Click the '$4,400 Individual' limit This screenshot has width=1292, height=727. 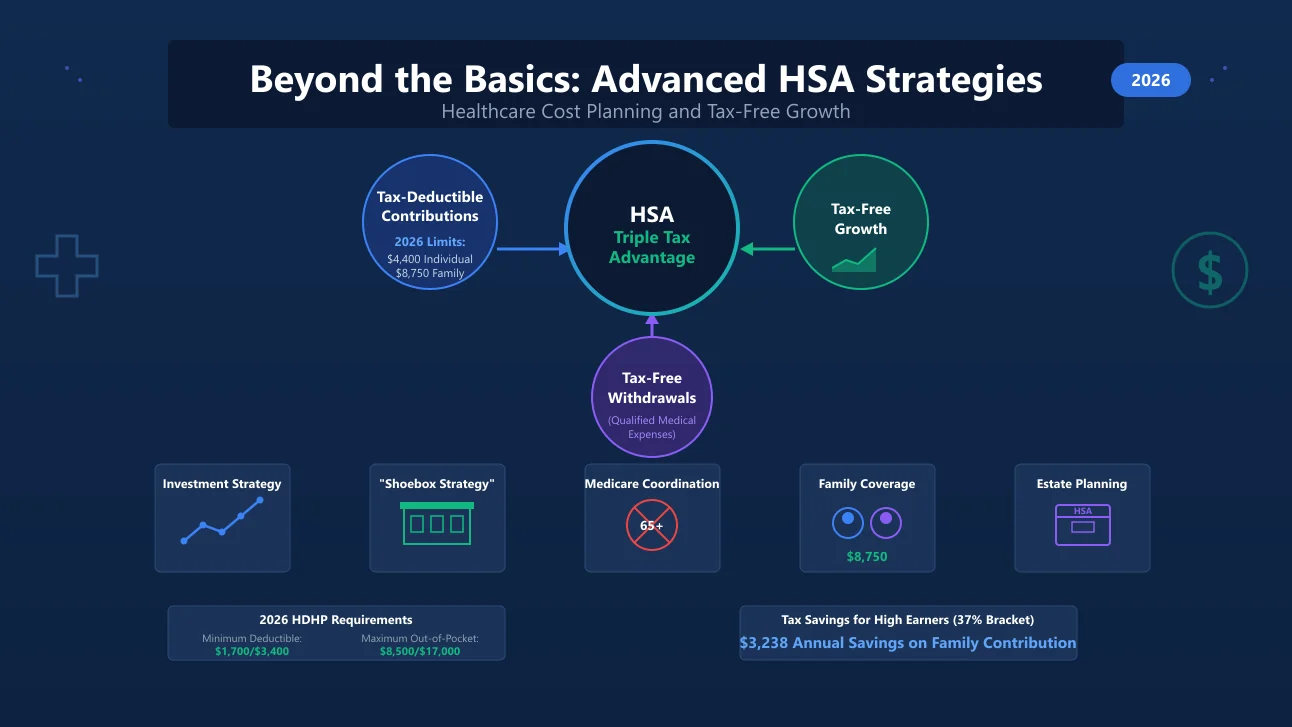click(430, 259)
